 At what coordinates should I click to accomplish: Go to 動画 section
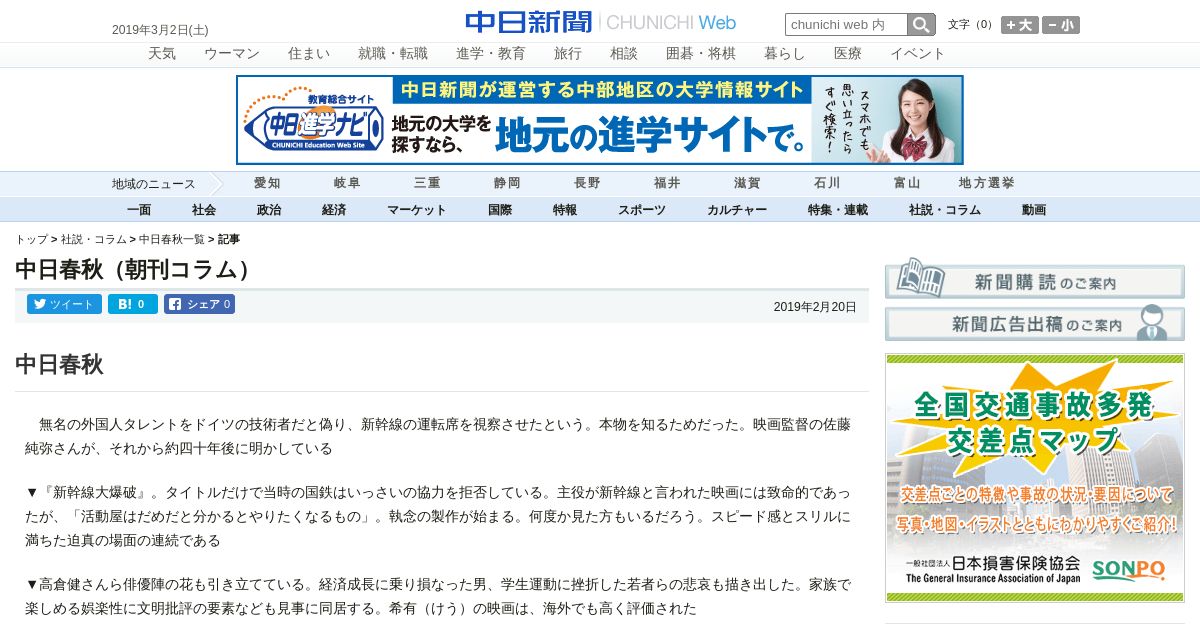pyautogui.click(x=1034, y=210)
